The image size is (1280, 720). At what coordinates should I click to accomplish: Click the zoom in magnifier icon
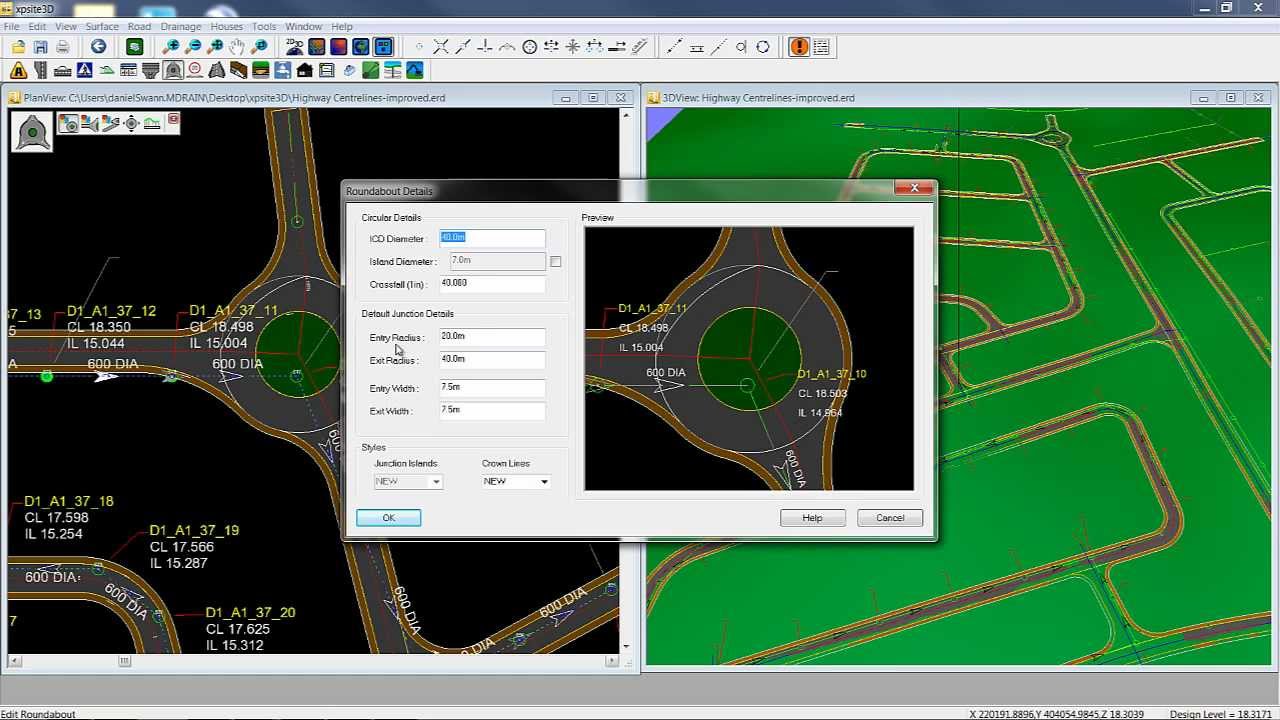coord(171,47)
